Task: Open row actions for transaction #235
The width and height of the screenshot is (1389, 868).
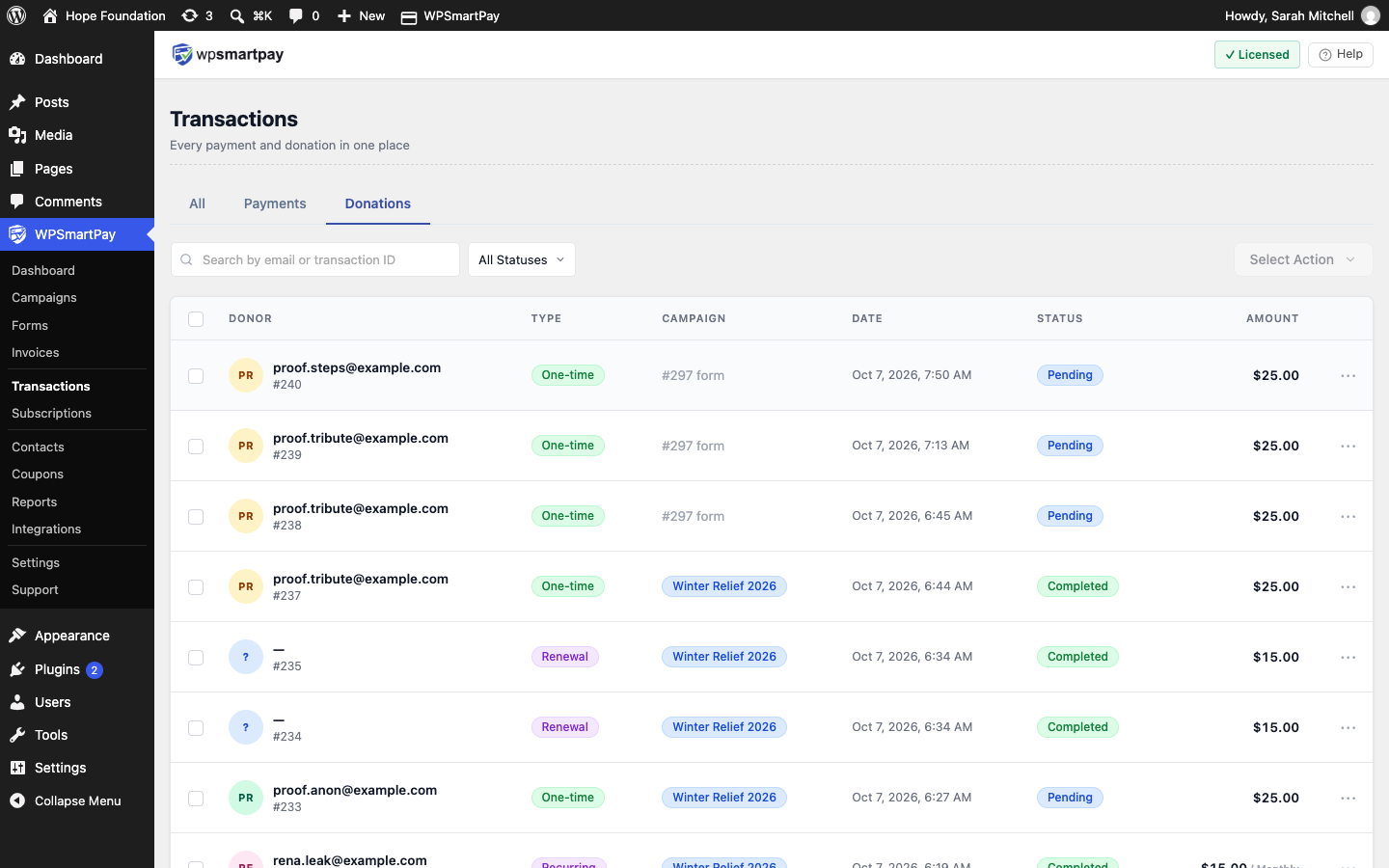Action: point(1348,657)
